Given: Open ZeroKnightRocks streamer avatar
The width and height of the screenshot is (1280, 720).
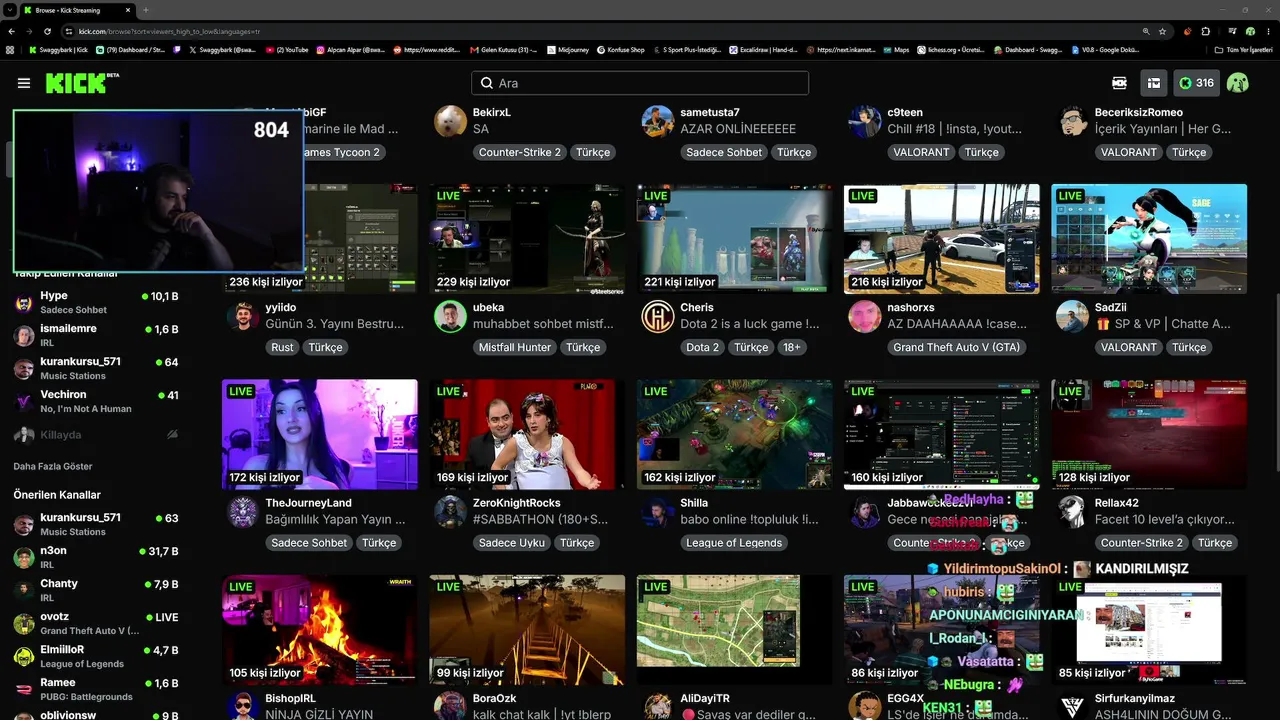Looking at the screenshot, I should (x=450, y=512).
